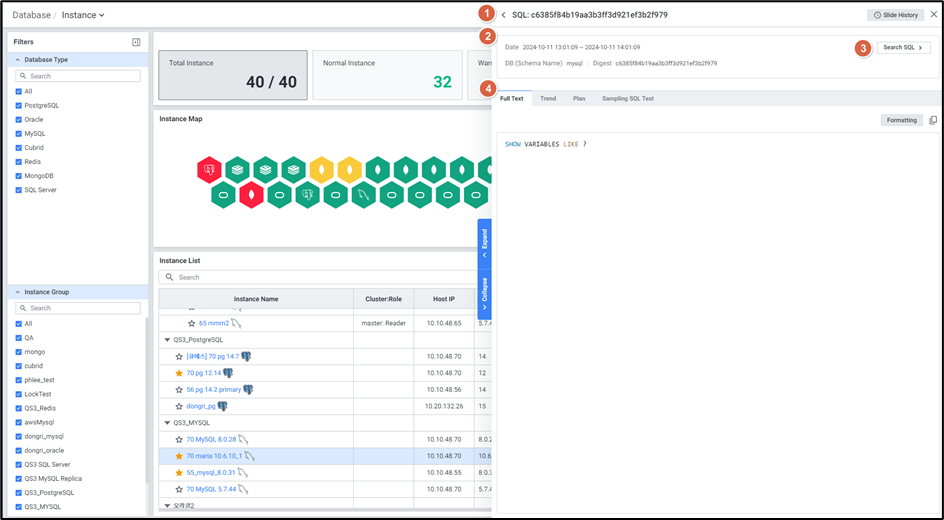Open the Instance breadcrumb dropdown
Viewport: 944px width, 520px height.
83,15
